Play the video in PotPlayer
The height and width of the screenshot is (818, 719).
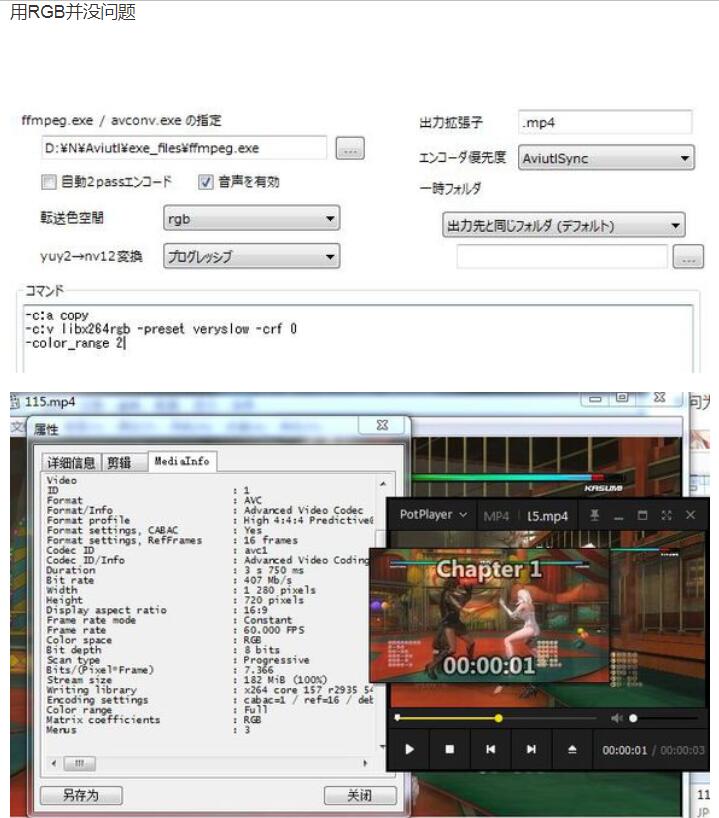410,749
